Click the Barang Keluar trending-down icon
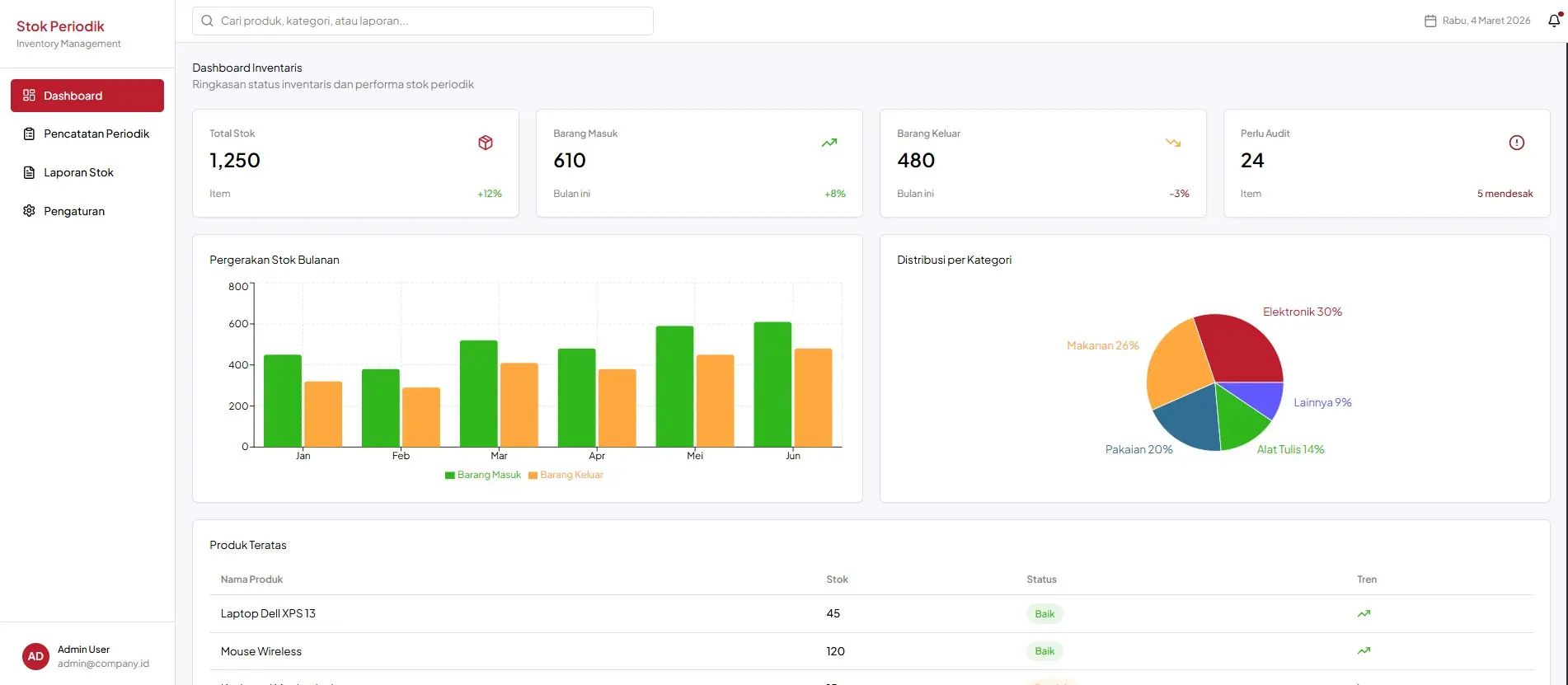 coord(1172,143)
